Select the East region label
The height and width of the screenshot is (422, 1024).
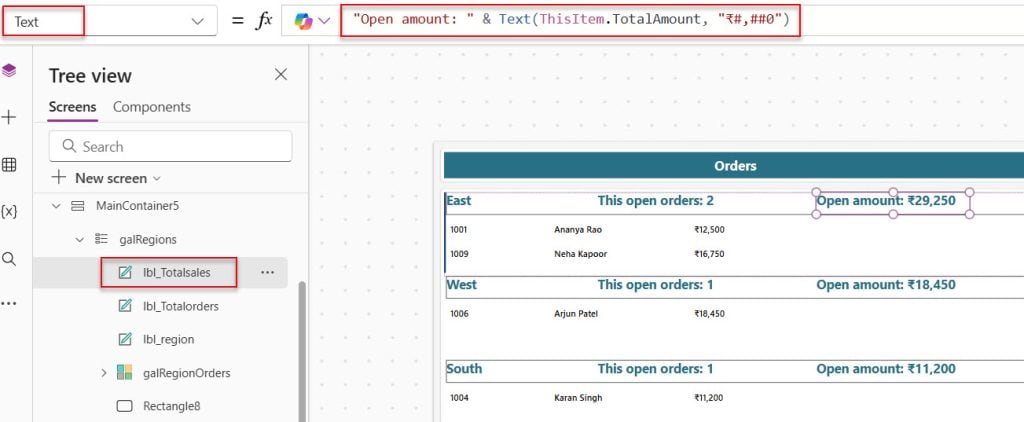(x=458, y=201)
